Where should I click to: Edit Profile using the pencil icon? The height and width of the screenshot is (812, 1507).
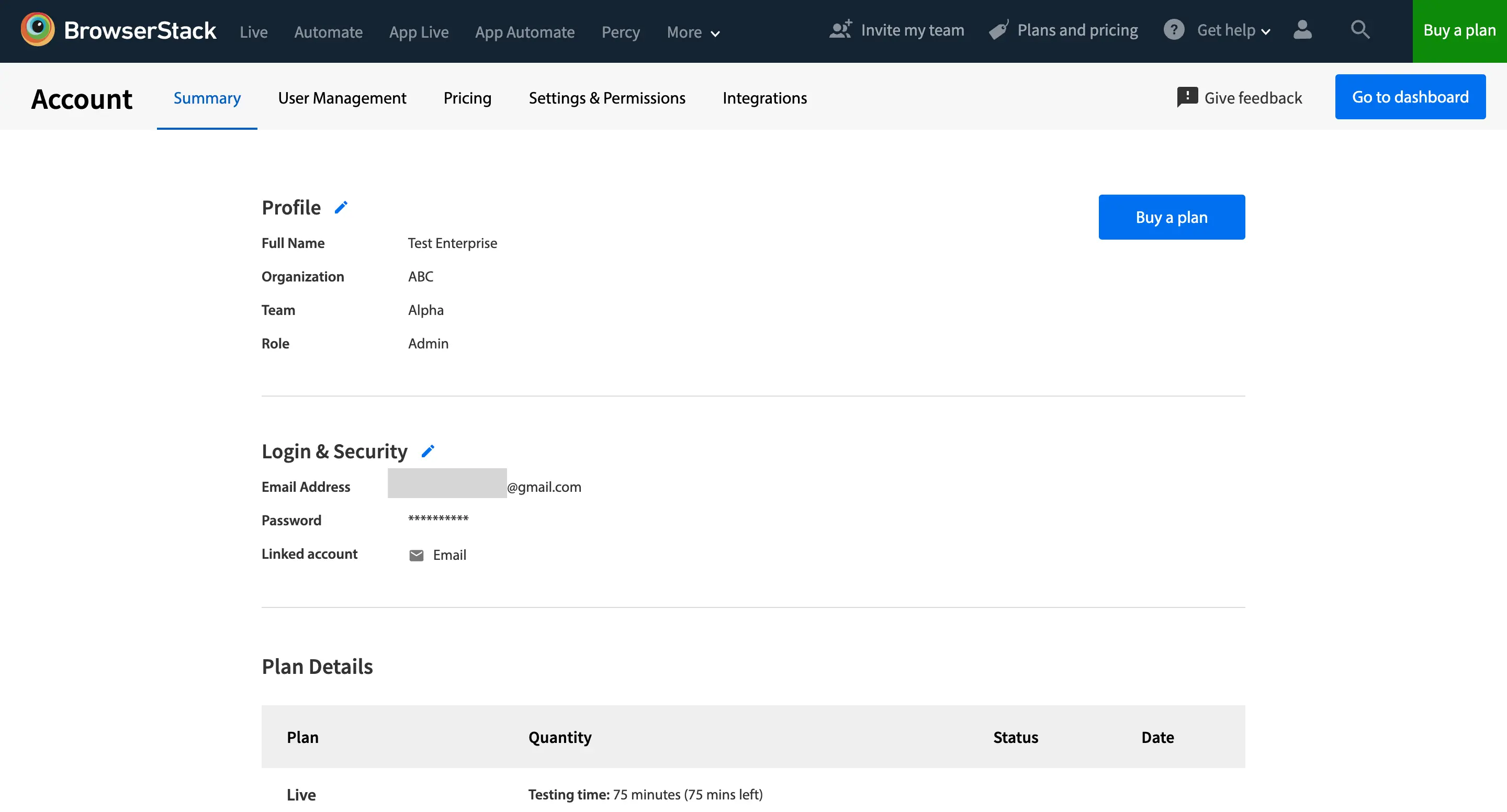(x=341, y=208)
